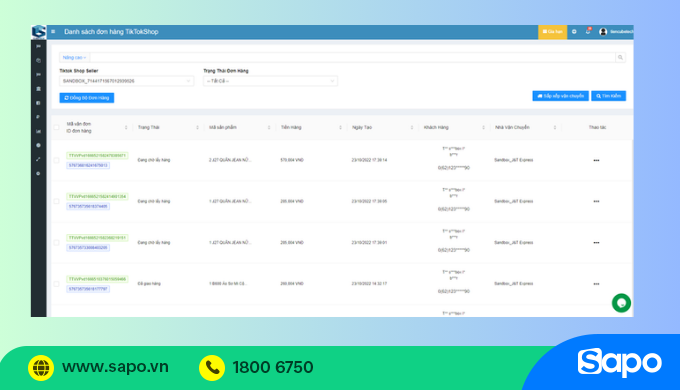The height and width of the screenshot is (390, 680).
Task: Open the bar chart reports sidebar icon
Action: point(39,131)
